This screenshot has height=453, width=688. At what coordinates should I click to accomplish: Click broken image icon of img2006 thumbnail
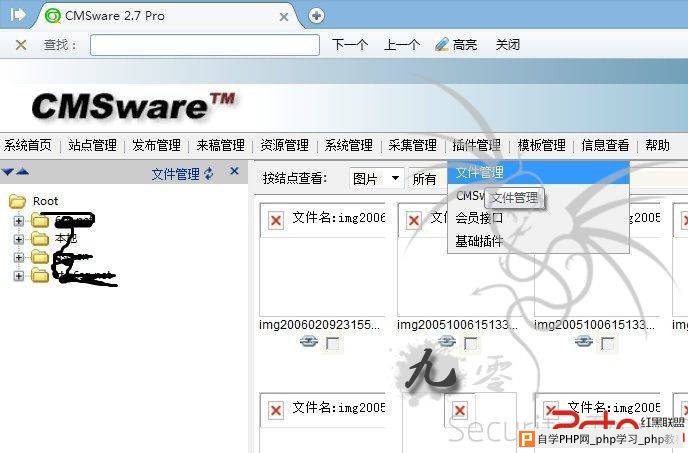[x=276, y=220]
